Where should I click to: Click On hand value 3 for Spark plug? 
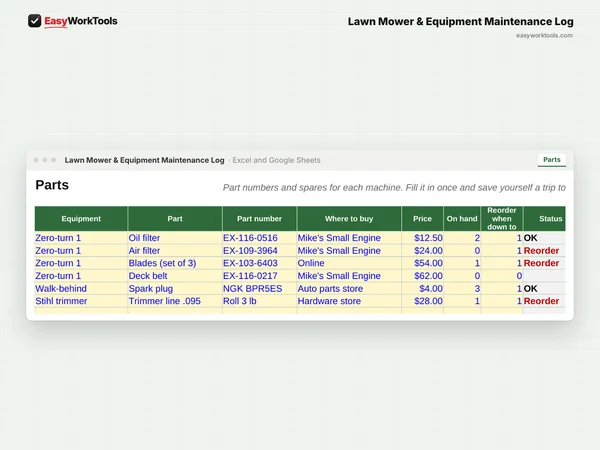pos(462,289)
